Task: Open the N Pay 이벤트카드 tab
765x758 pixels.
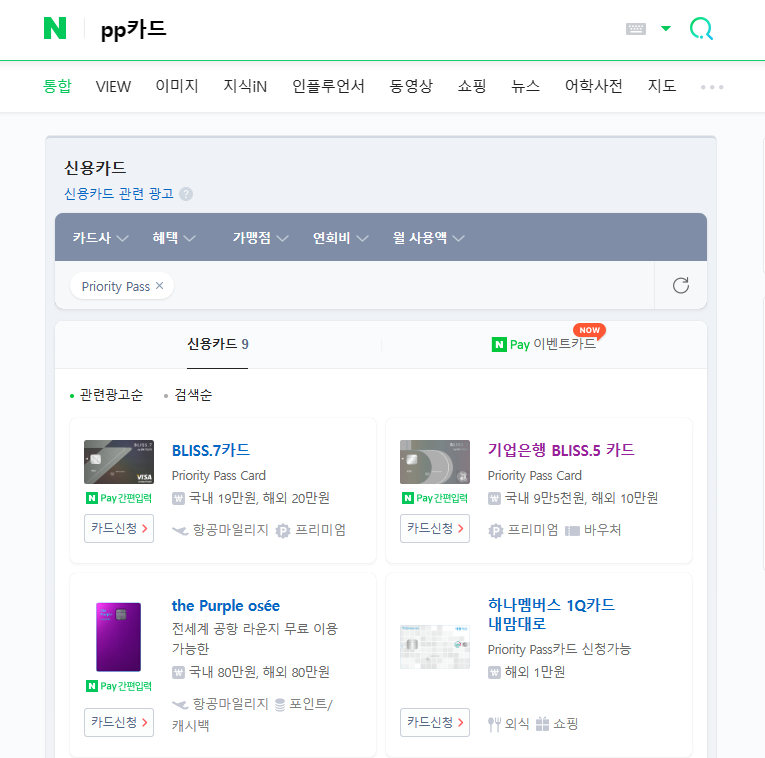Action: (x=544, y=344)
